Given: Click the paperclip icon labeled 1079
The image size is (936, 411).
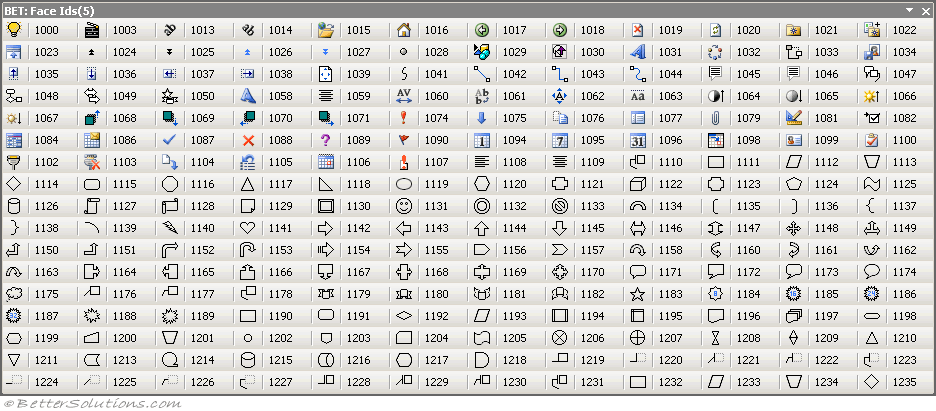Looking at the screenshot, I should [715, 118].
